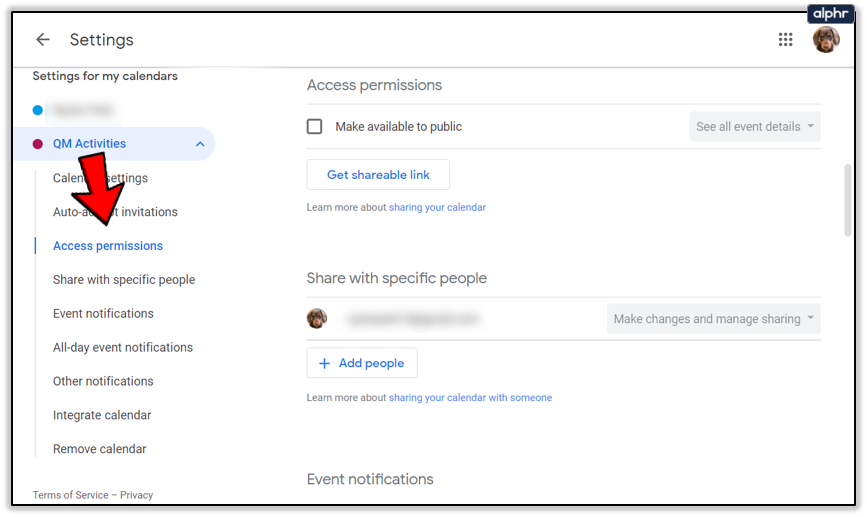Click the Terms of Service link
Image resolution: width=867 pixels, height=517 pixels.
70,495
